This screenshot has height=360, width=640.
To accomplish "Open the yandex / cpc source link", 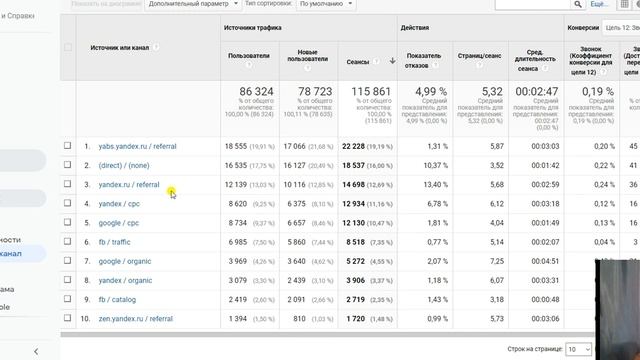I will coord(119,204).
